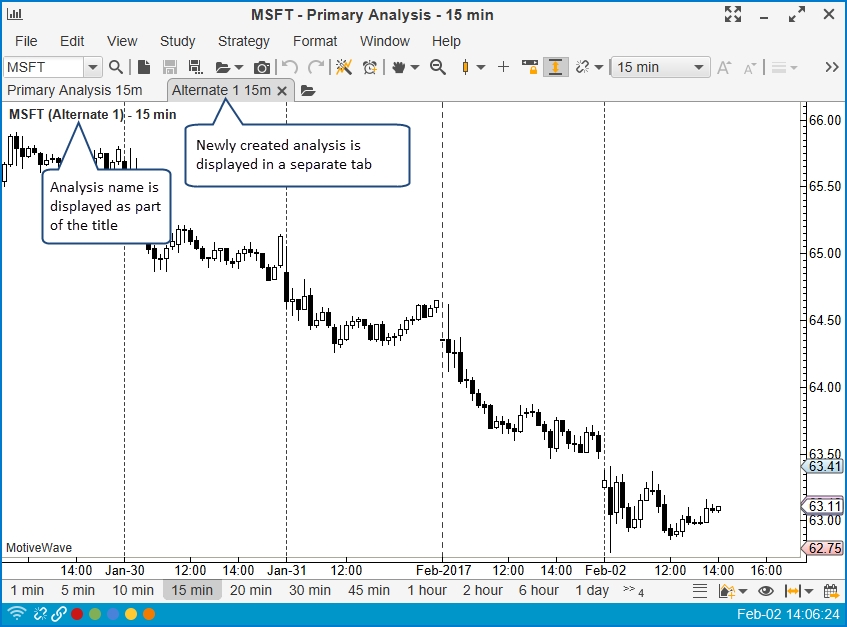Switch bar size to 1 hour

click(x=427, y=590)
